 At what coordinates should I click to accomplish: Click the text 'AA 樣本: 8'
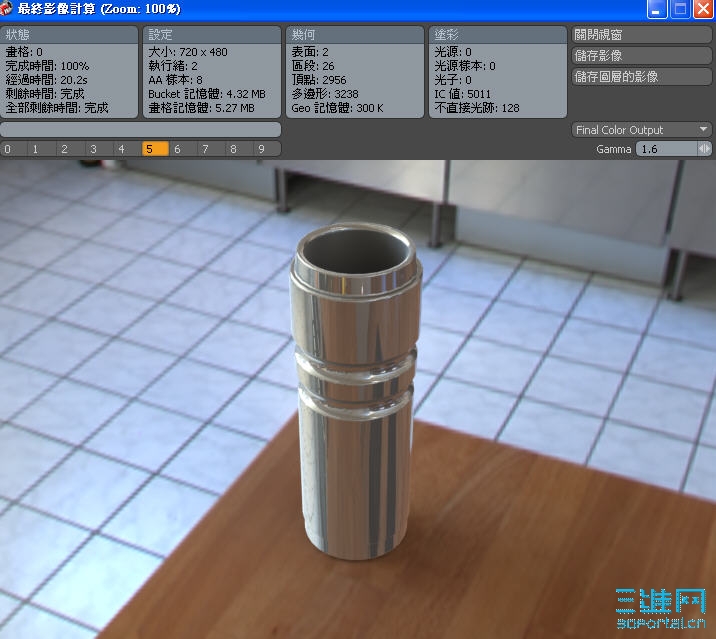175,80
